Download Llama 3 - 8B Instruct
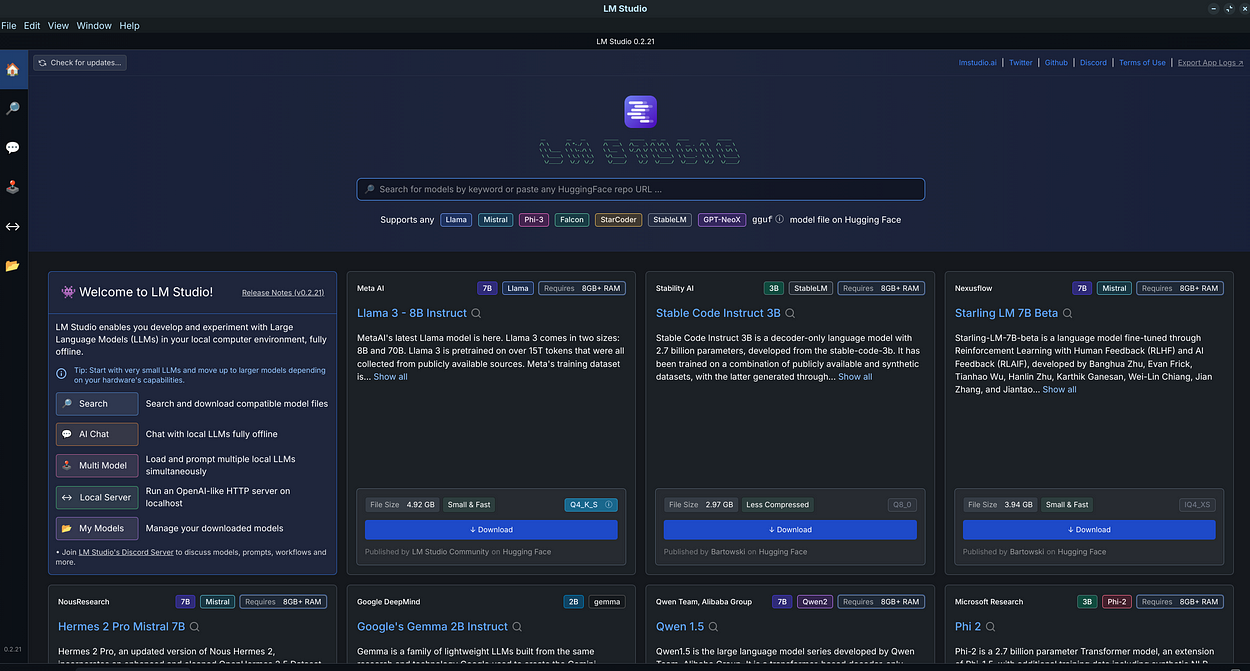1250x671 pixels. point(491,530)
